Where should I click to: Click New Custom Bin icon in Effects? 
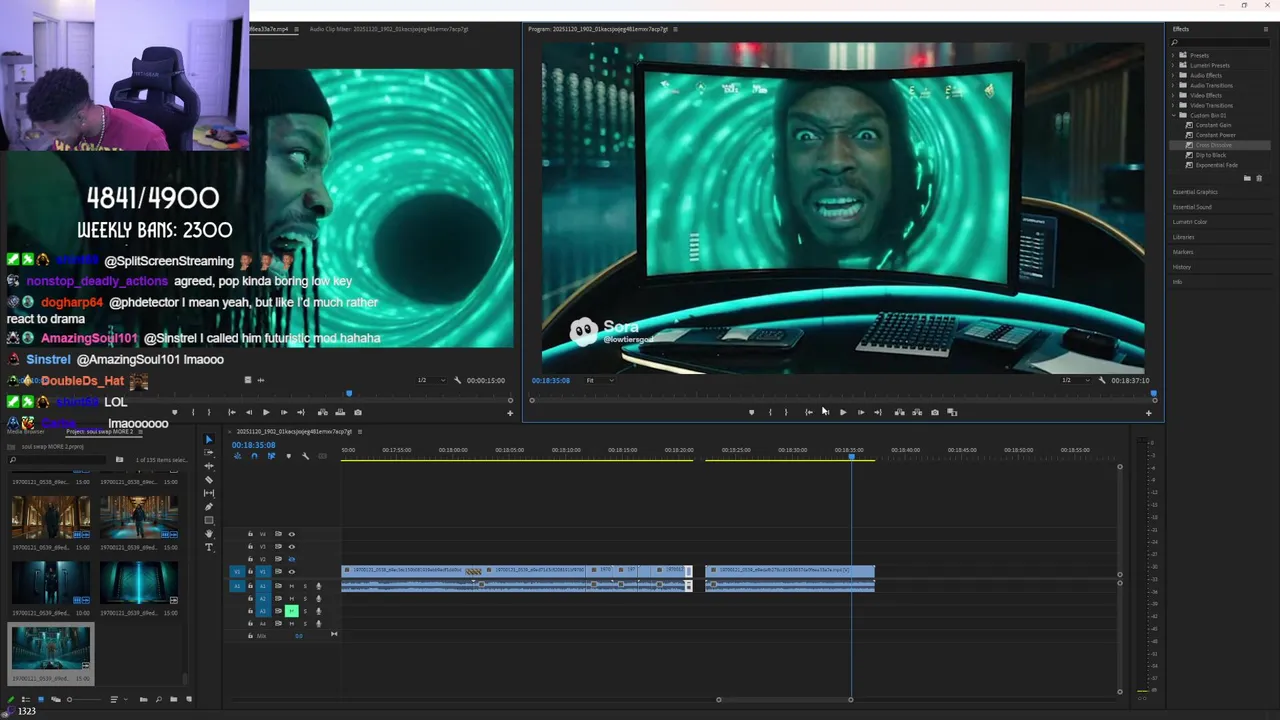pyautogui.click(x=1247, y=178)
